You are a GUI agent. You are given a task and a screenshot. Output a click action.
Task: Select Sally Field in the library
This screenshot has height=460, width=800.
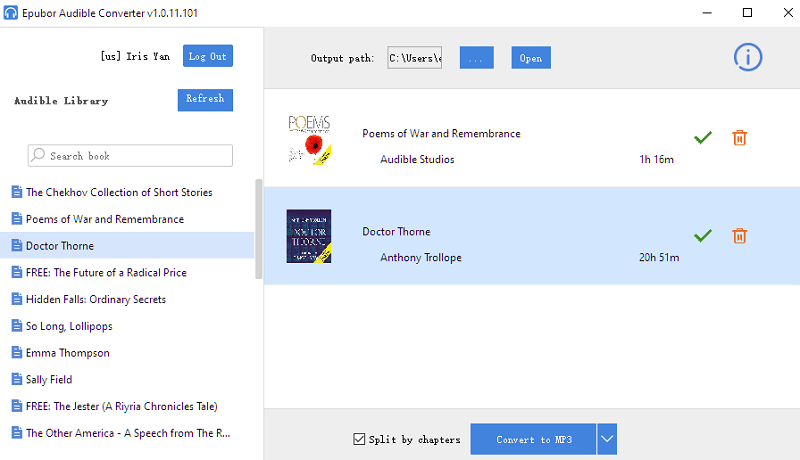(x=127, y=379)
